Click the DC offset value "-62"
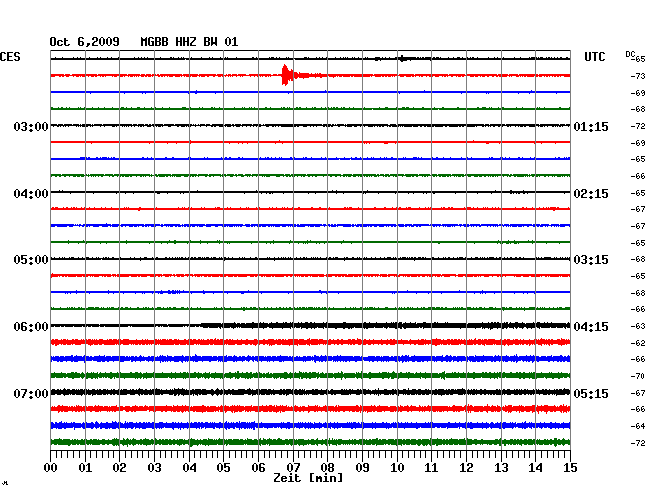 pyautogui.click(x=638, y=343)
